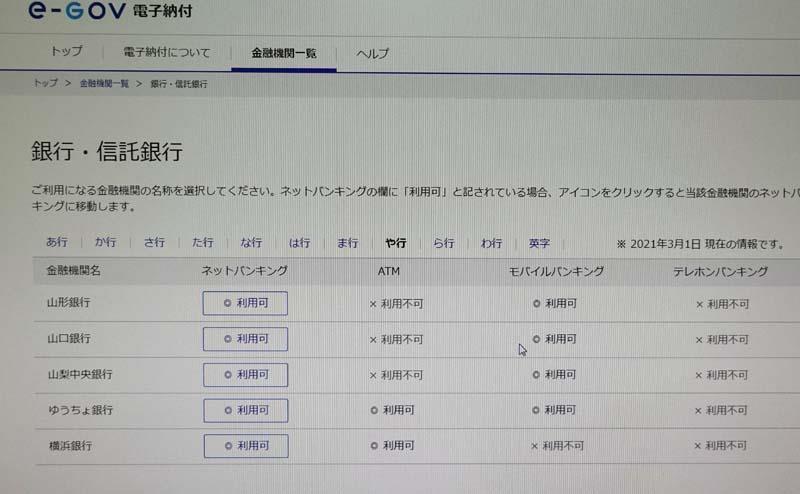Click ゆうちょ銀行 ATM 利用可 cell
The width and height of the screenshot is (800, 494).
pyautogui.click(x=392, y=410)
